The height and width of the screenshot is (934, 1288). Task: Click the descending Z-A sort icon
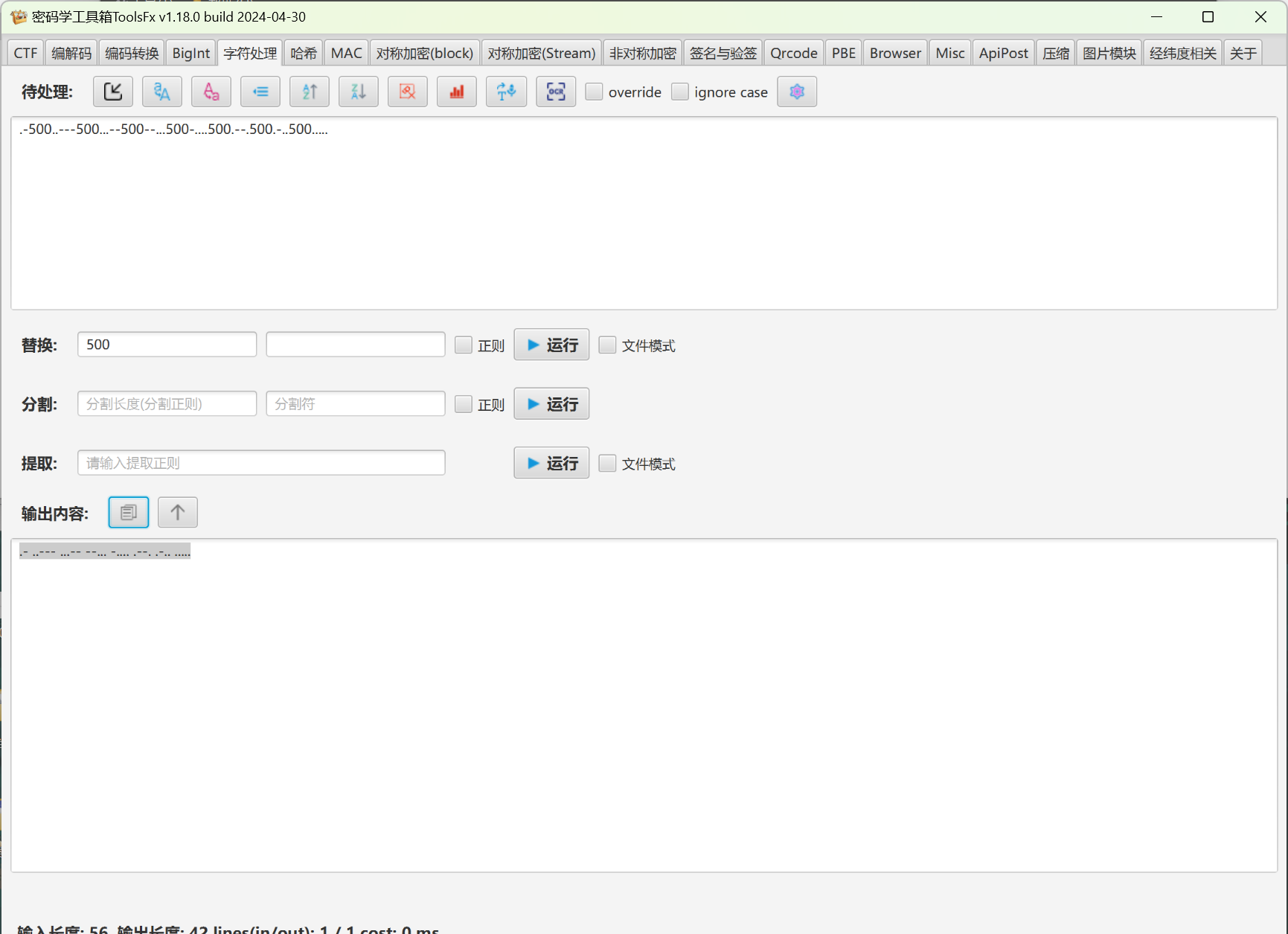pyautogui.click(x=359, y=92)
